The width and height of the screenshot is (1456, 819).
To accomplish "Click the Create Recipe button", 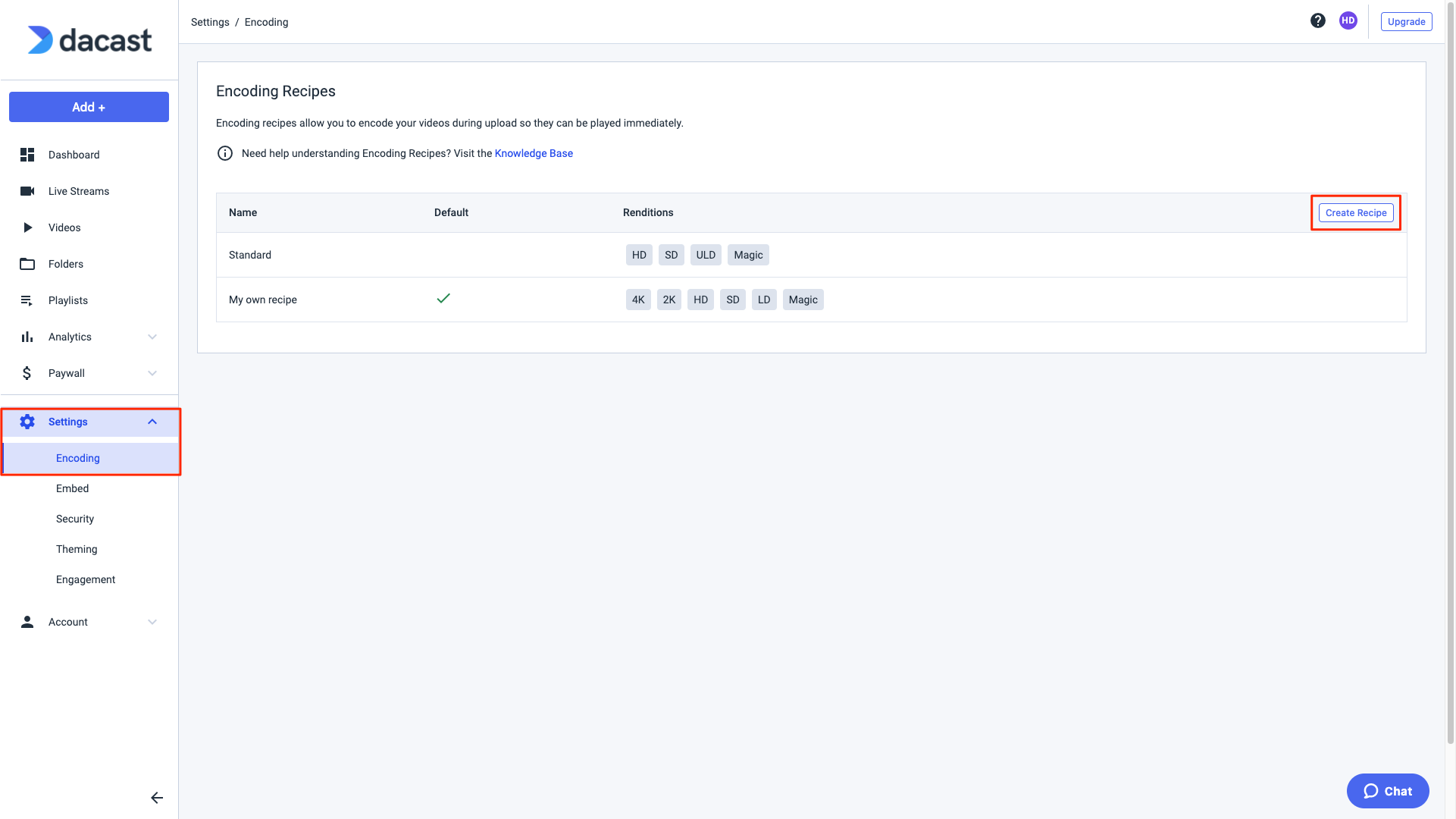I will tap(1355, 212).
